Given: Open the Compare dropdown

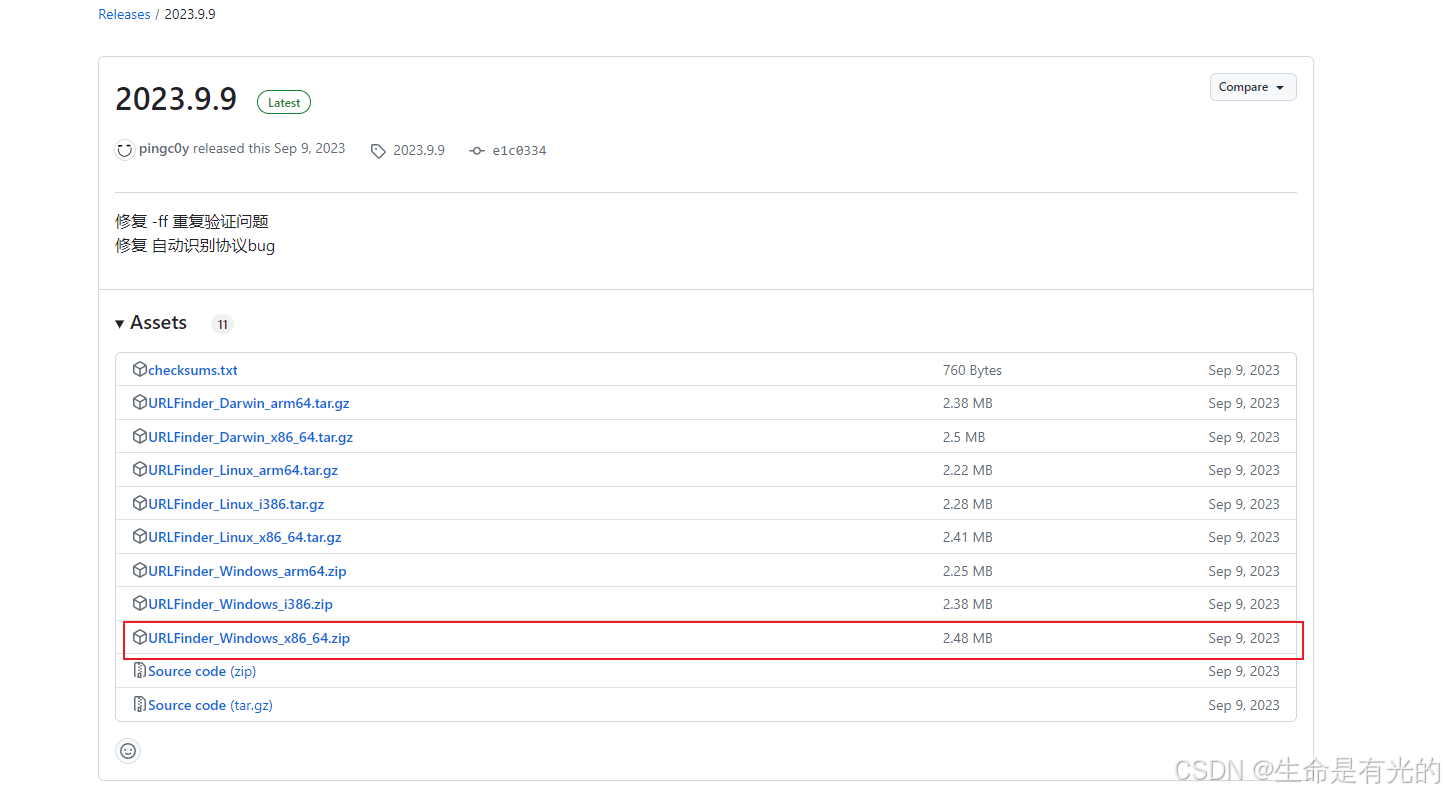Looking at the screenshot, I should tap(1252, 87).
